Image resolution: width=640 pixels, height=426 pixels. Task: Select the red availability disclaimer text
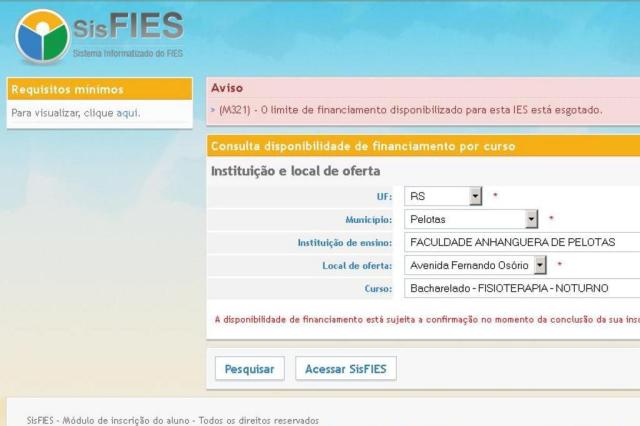coord(427,320)
